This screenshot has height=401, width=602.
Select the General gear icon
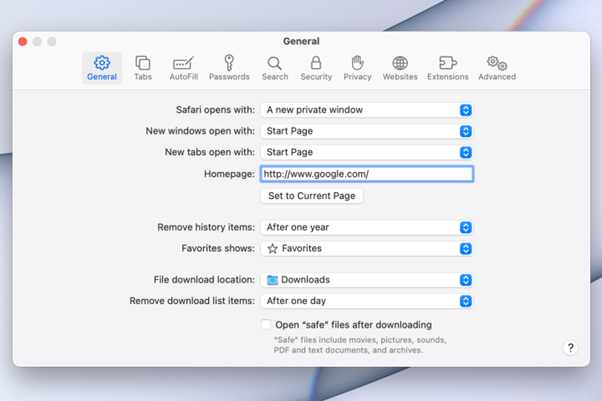pos(102,68)
